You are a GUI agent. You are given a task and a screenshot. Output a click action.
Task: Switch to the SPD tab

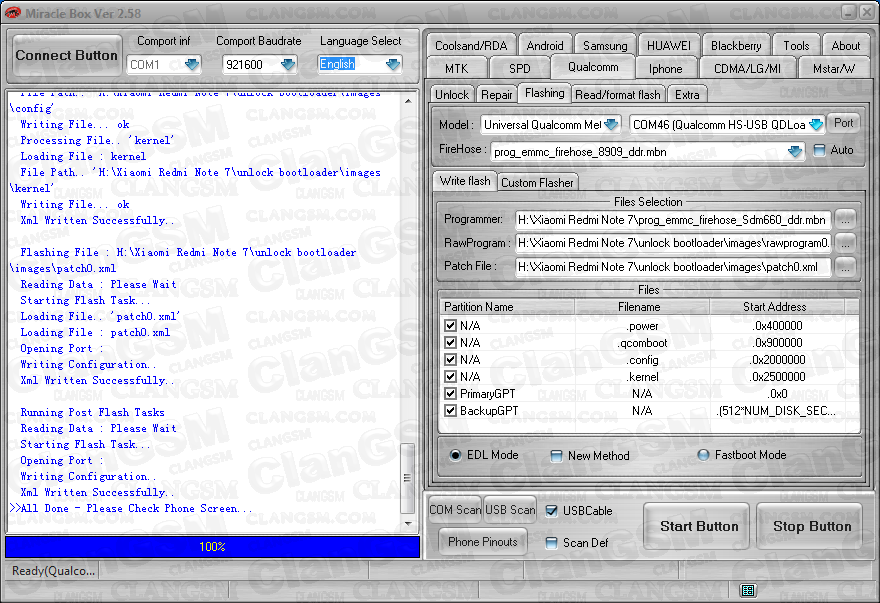520,68
